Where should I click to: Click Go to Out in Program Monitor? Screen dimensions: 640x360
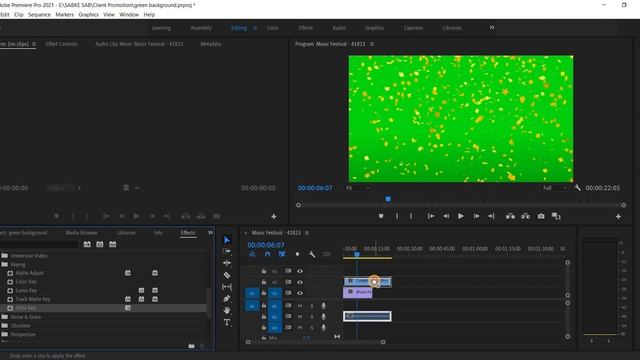[x=491, y=216]
